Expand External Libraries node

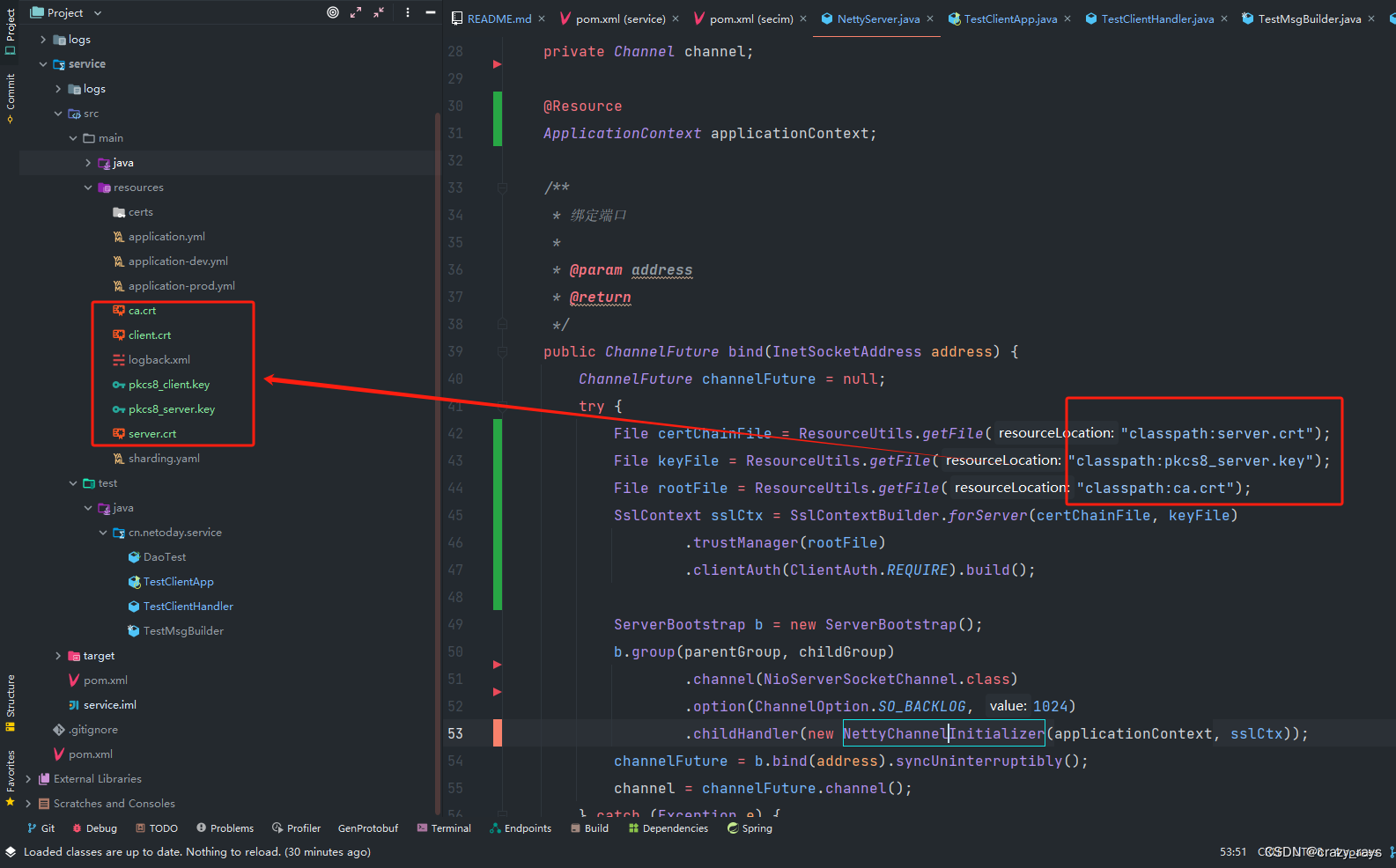click(28, 779)
